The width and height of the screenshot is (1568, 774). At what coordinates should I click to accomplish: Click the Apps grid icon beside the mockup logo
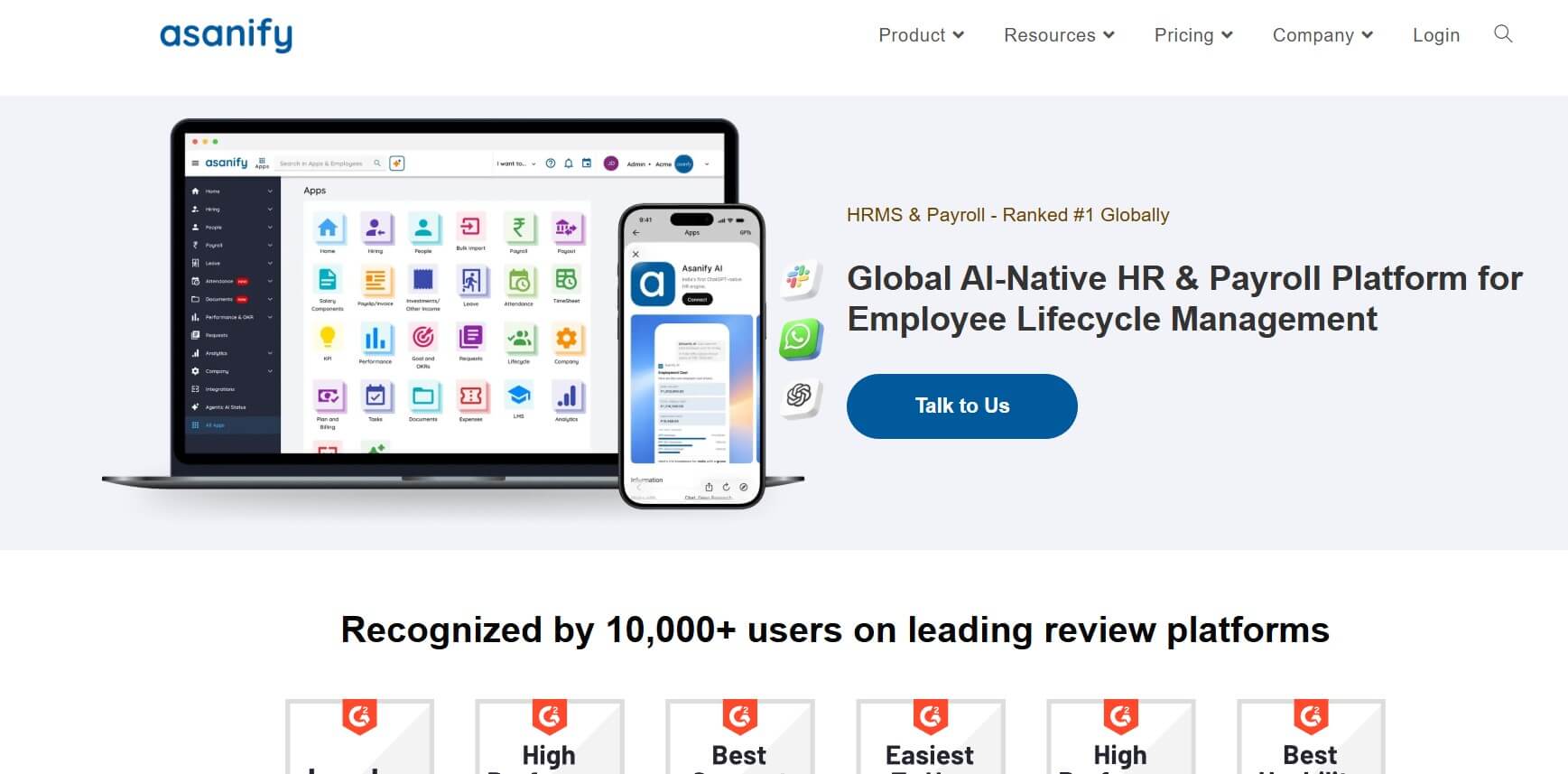point(262,163)
